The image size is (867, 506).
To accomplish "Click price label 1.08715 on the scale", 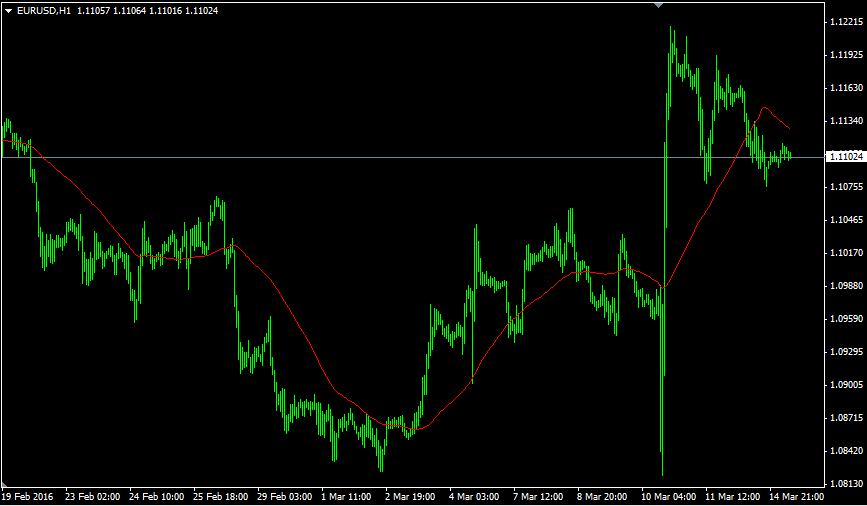I will coord(847,418).
